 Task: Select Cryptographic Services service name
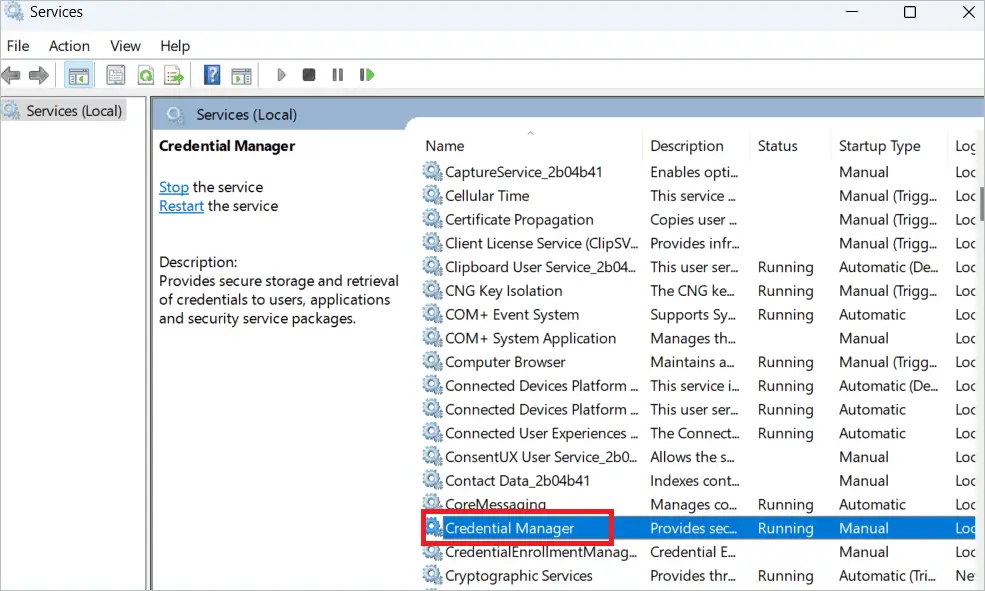coord(518,576)
